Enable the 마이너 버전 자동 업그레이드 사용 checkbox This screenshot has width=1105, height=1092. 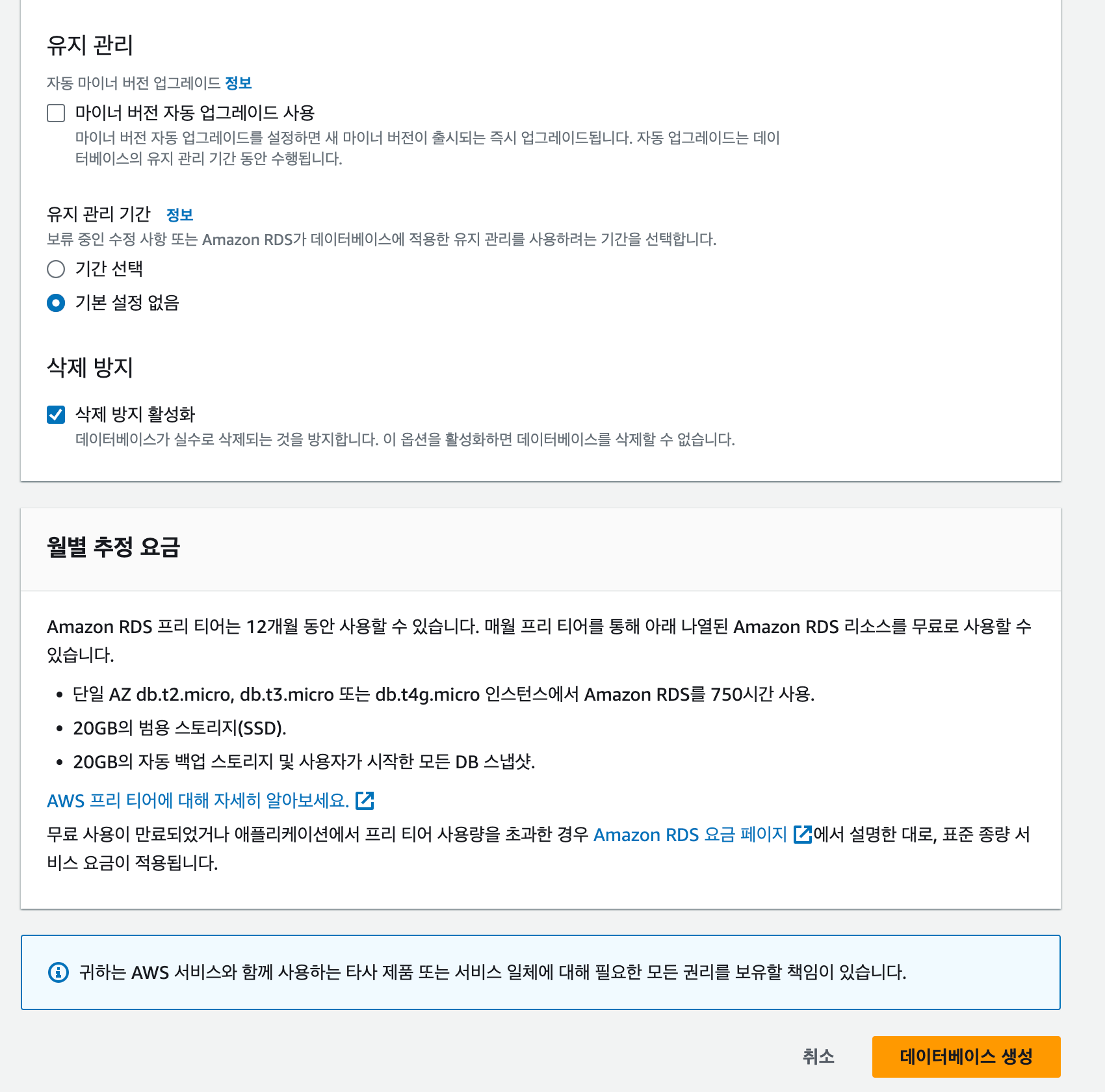coord(56,113)
